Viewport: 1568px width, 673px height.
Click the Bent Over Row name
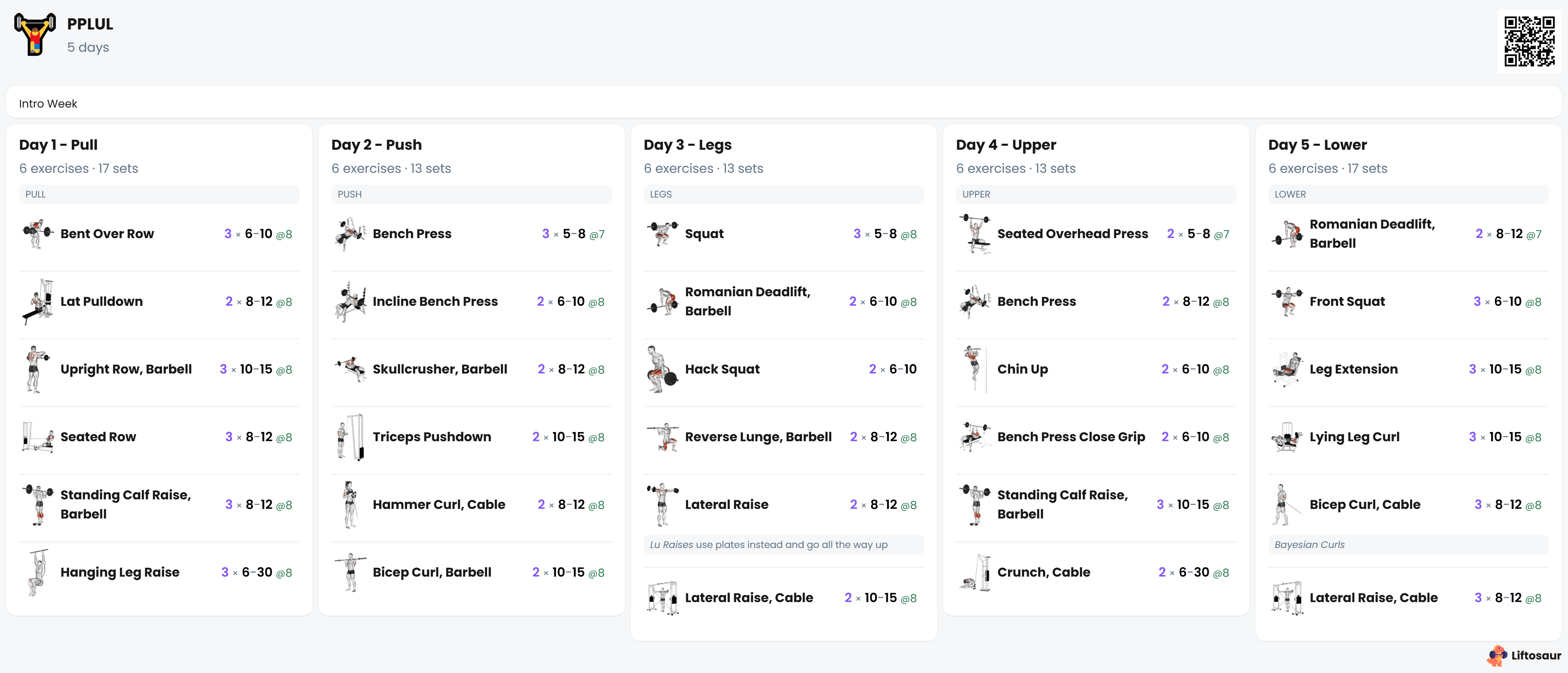pos(107,234)
